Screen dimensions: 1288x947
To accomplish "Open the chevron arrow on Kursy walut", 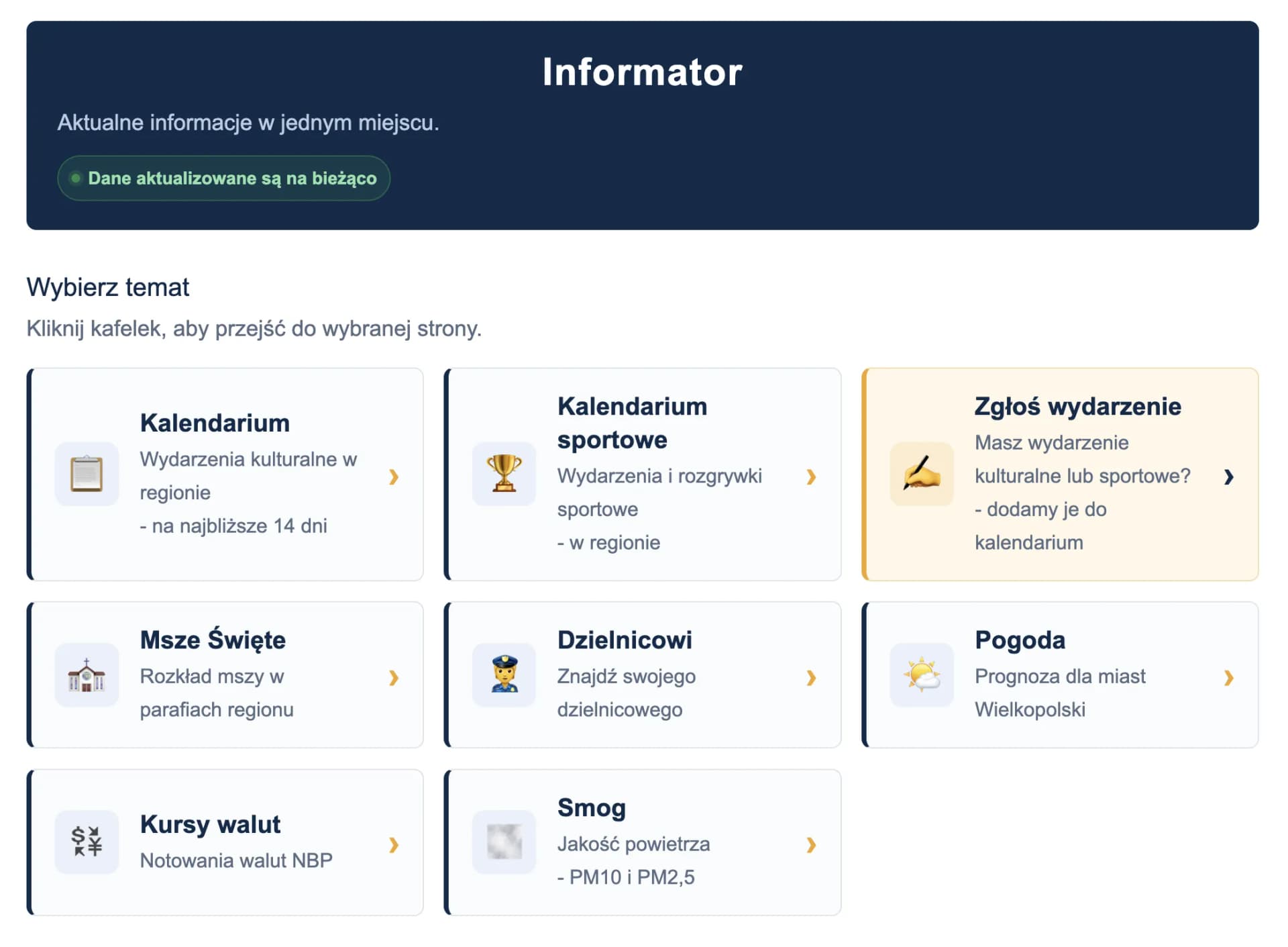I will click(x=394, y=844).
